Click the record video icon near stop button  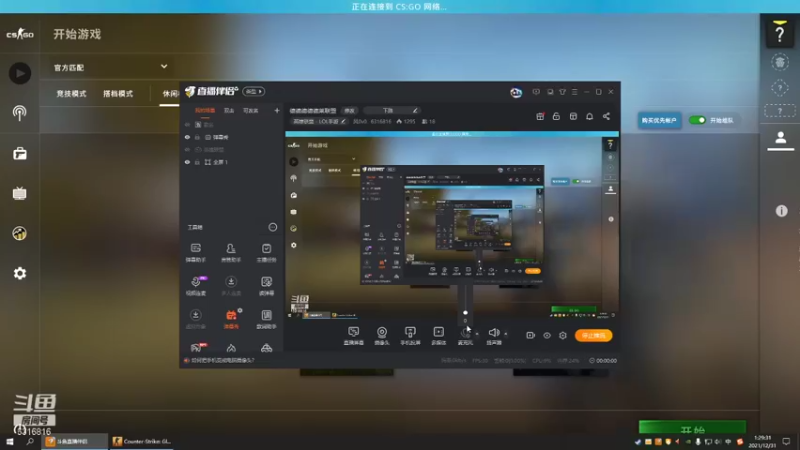click(x=530, y=335)
